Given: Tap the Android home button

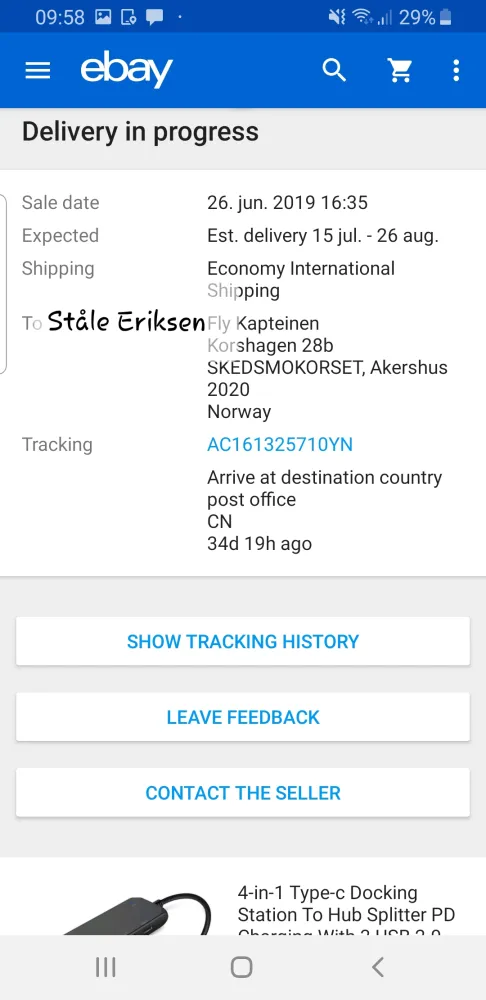Looking at the screenshot, I should pyautogui.click(x=242, y=967).
